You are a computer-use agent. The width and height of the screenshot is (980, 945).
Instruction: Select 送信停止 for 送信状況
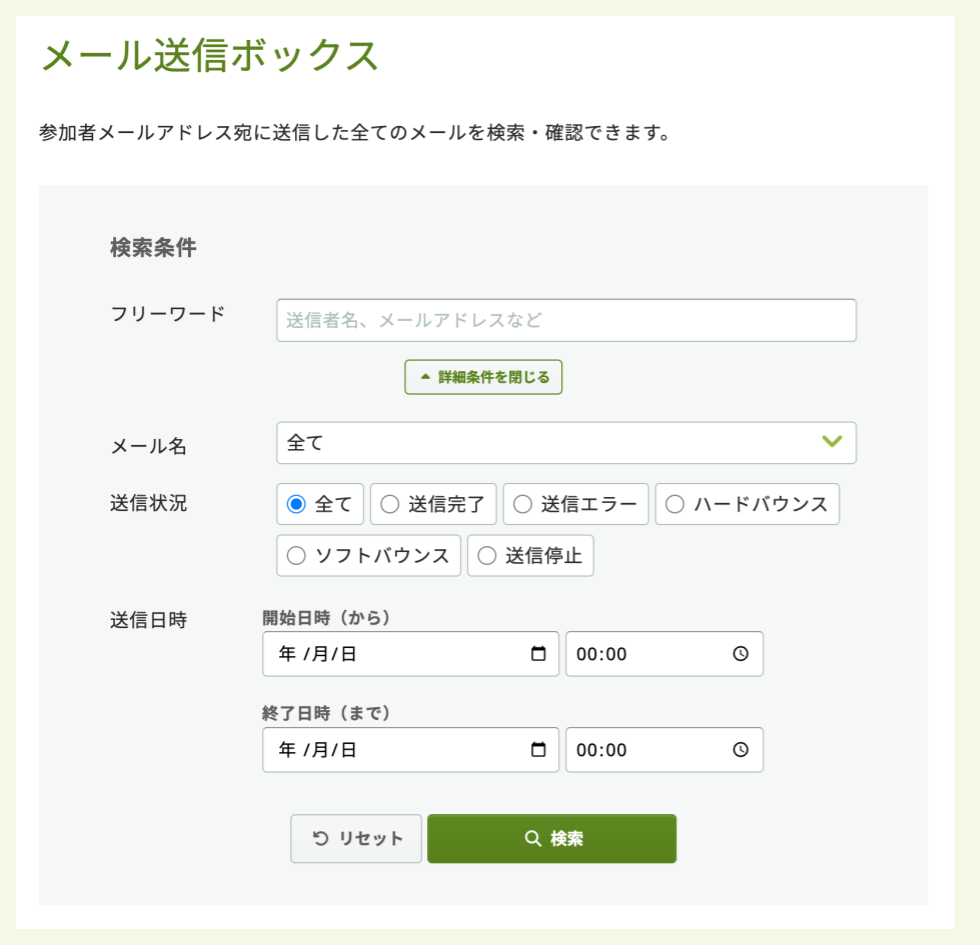point(486,555)
